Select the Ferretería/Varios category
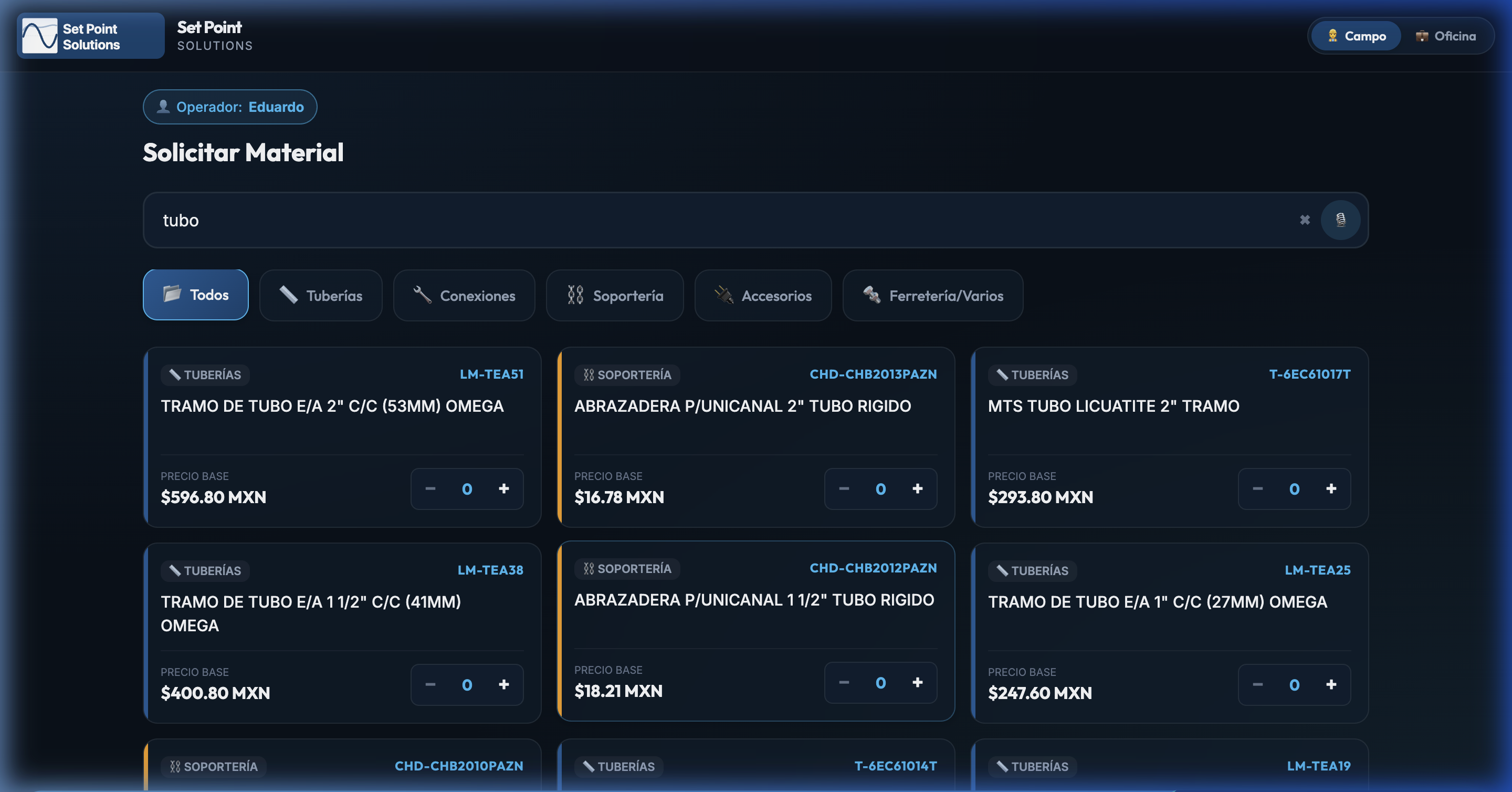The image size is (1512, 792). click(932, 295)
